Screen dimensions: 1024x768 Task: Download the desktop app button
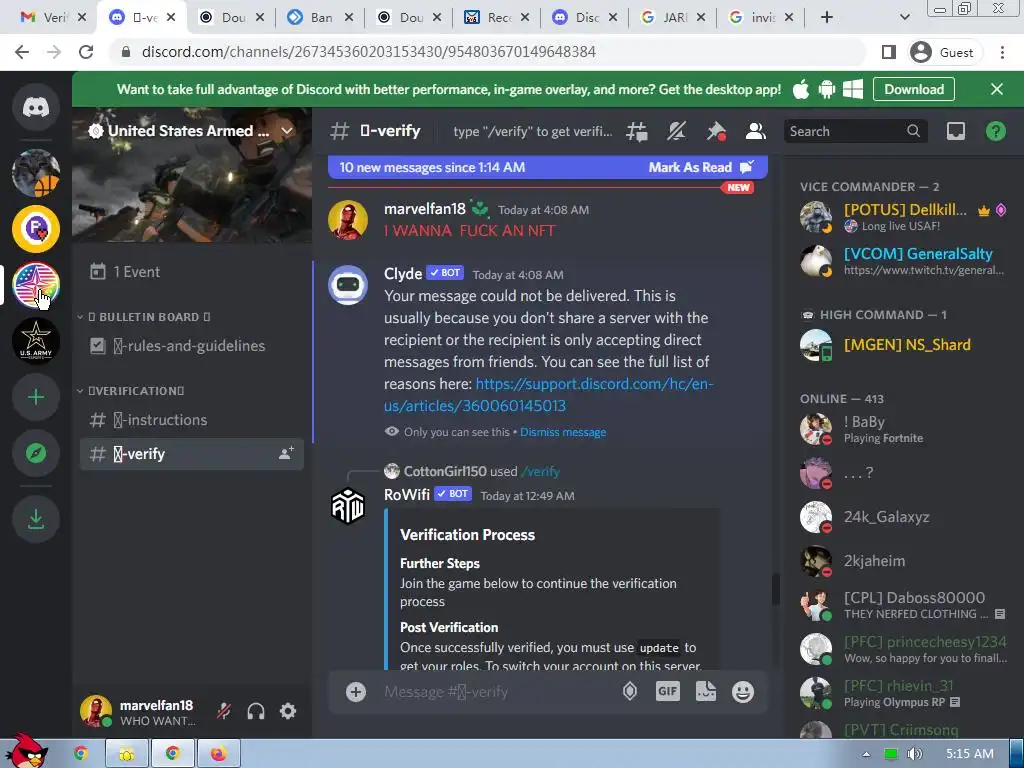click(x=914, y=89)
